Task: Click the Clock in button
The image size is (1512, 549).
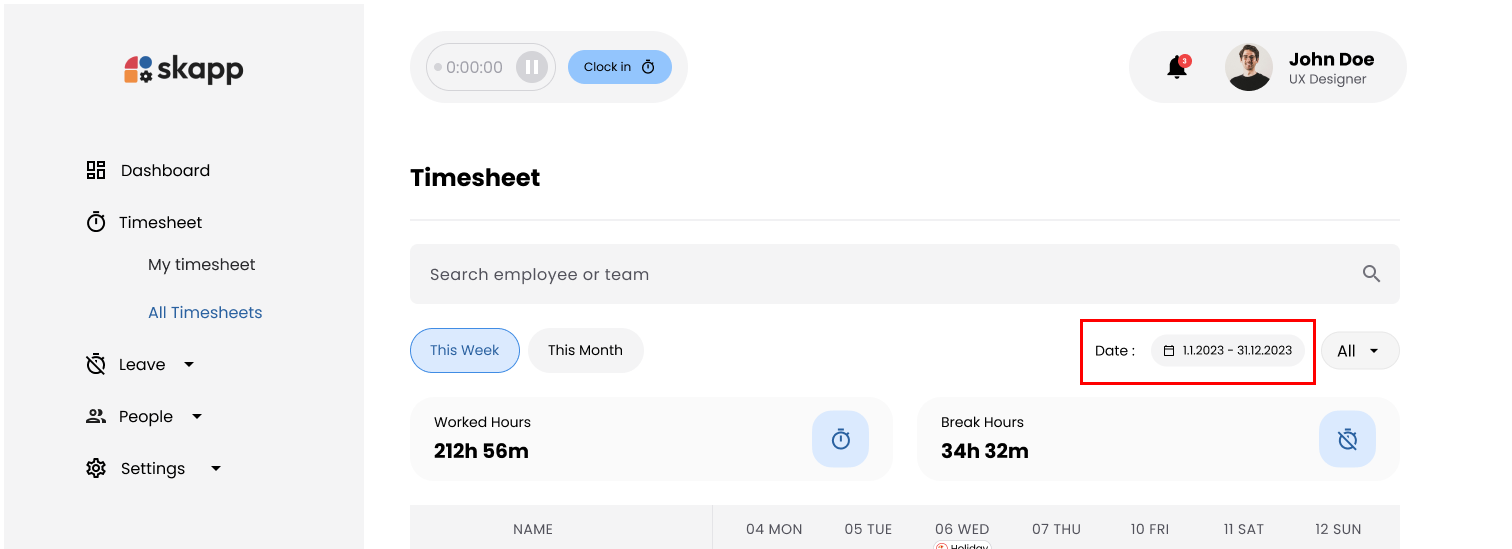Action: tap(620, 67)
